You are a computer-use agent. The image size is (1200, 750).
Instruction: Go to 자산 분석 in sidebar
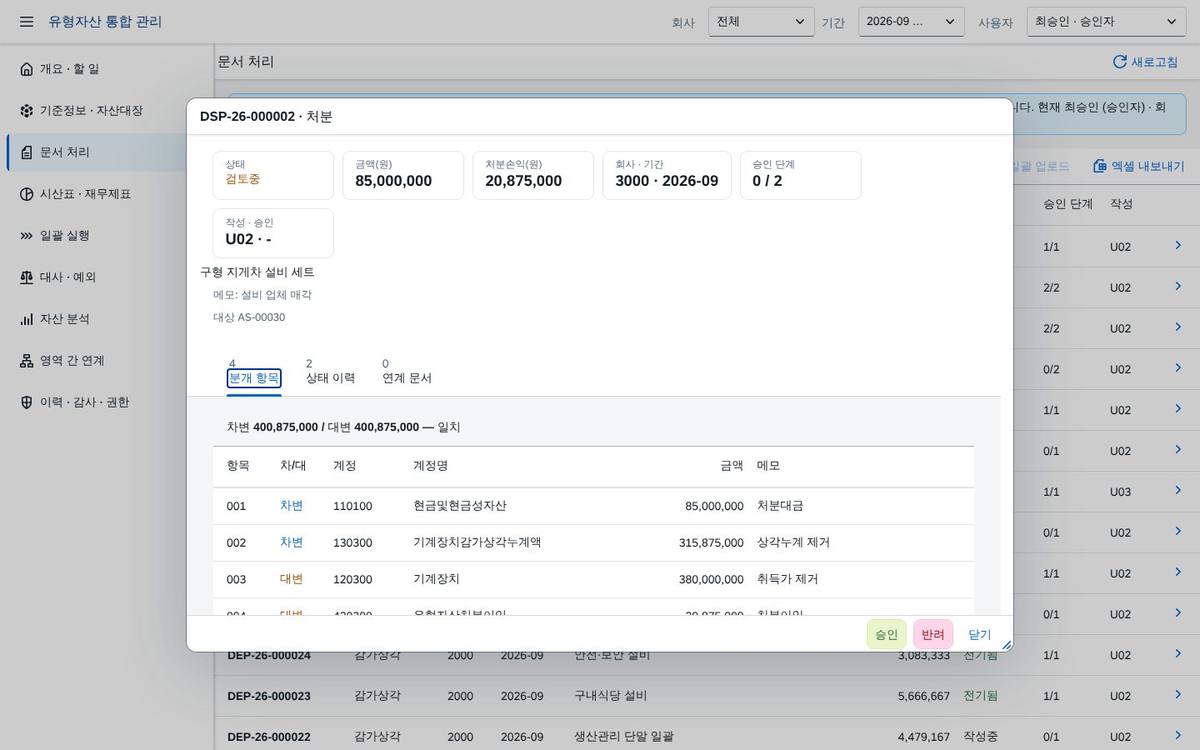[x=107, y=319]
